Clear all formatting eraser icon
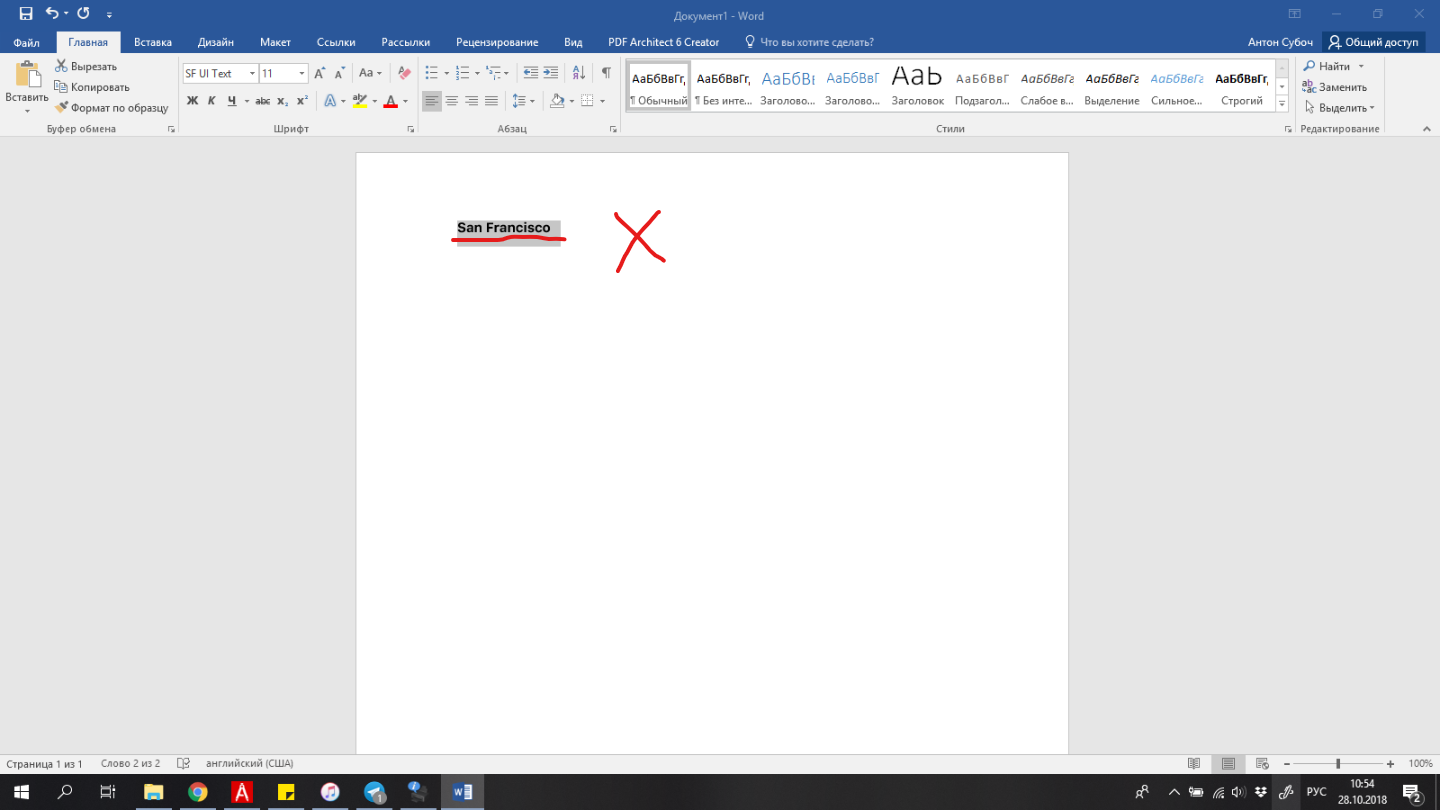This screenshot has height=810, width=1440. (404, 73)
